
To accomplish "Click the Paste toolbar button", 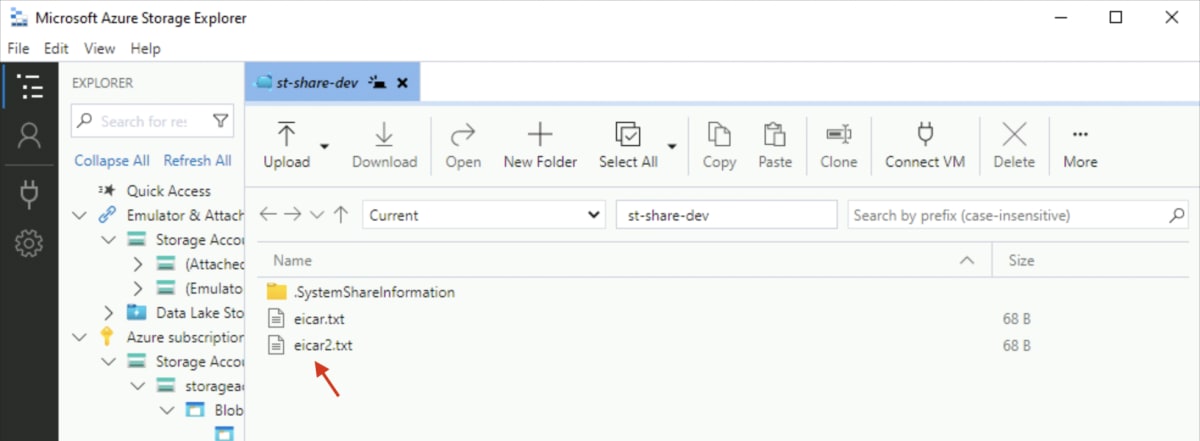I will pyautogui.click(x=775, y=145).
